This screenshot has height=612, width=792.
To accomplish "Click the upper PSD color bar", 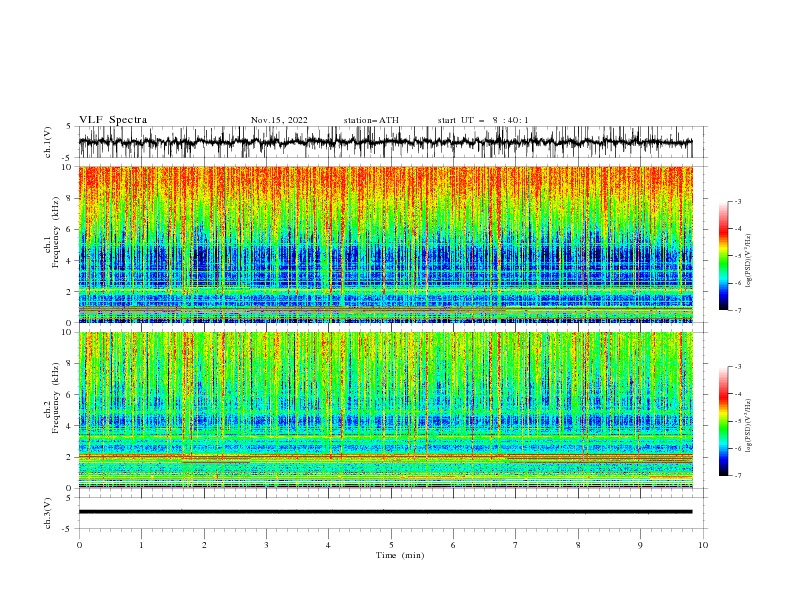I will tap(723, 256).
